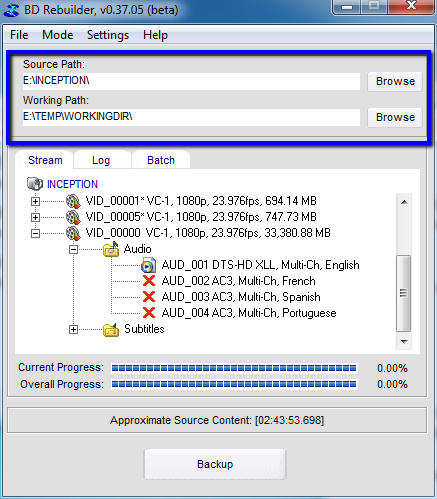Enable the AUD_003 Spanish track via red X
The height and width of the screenshot is (499, 437).
point(149,297)
